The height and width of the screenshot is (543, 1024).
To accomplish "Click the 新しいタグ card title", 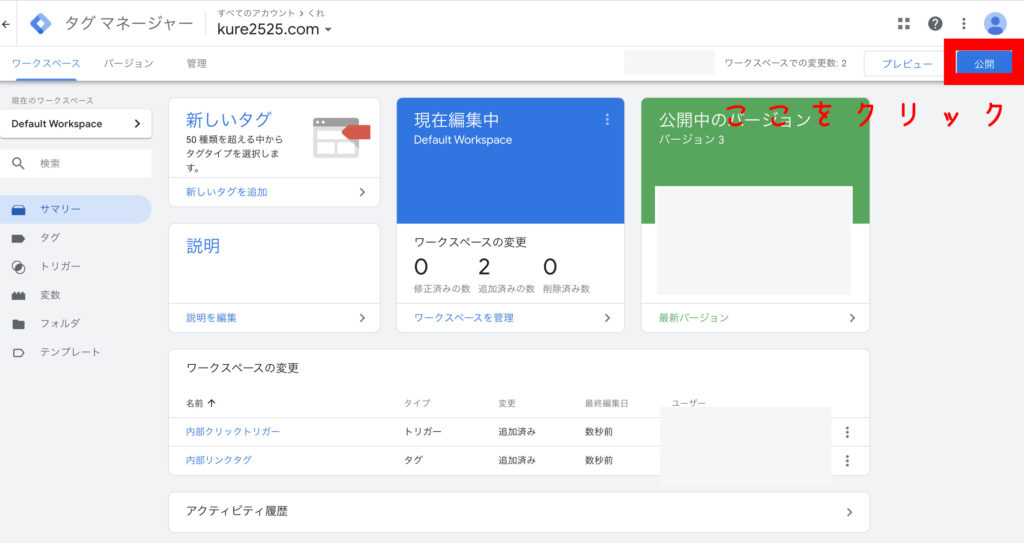I will click(x=229, y=120).
